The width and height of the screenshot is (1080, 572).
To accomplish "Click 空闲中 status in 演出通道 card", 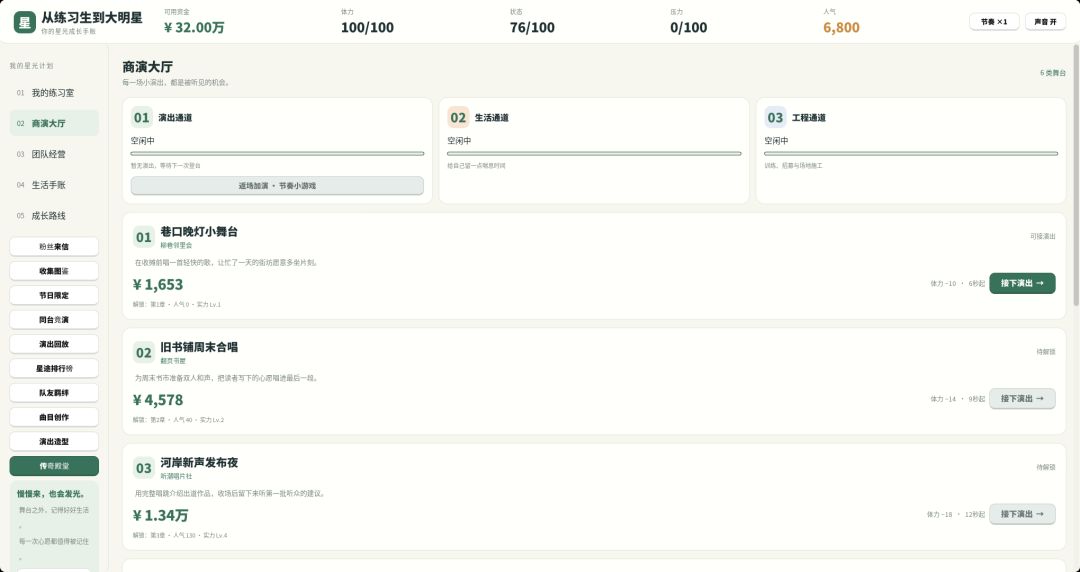I will pos(143,141).
